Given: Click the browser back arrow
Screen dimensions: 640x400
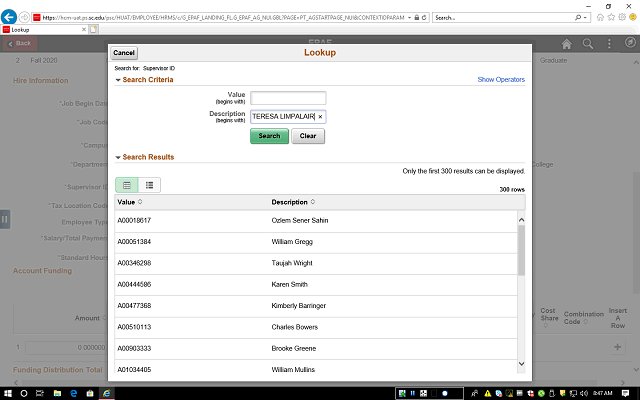Looking at the screenshot, I should 9,17.
